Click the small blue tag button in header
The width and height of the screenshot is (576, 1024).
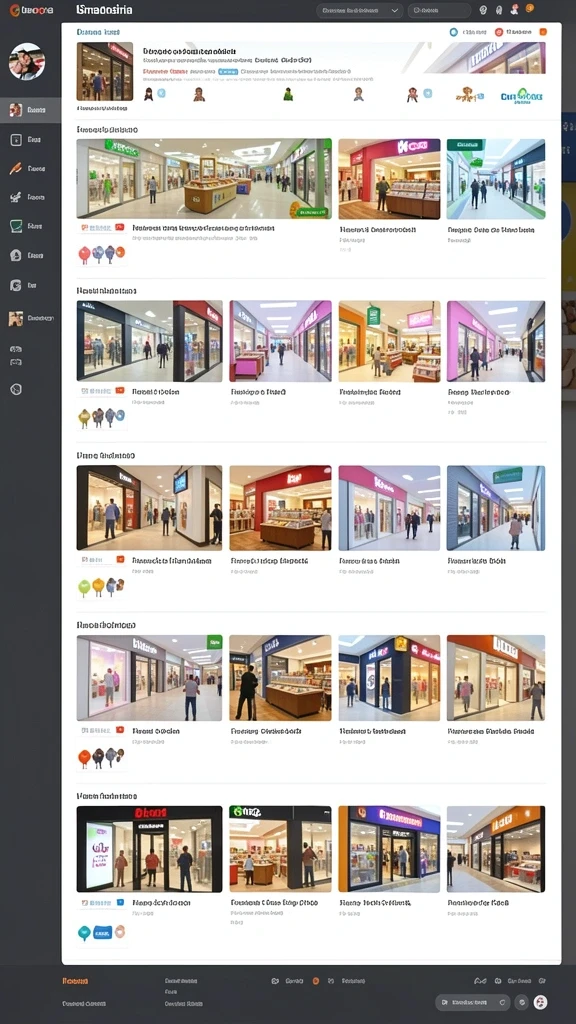tap(227, 71)
